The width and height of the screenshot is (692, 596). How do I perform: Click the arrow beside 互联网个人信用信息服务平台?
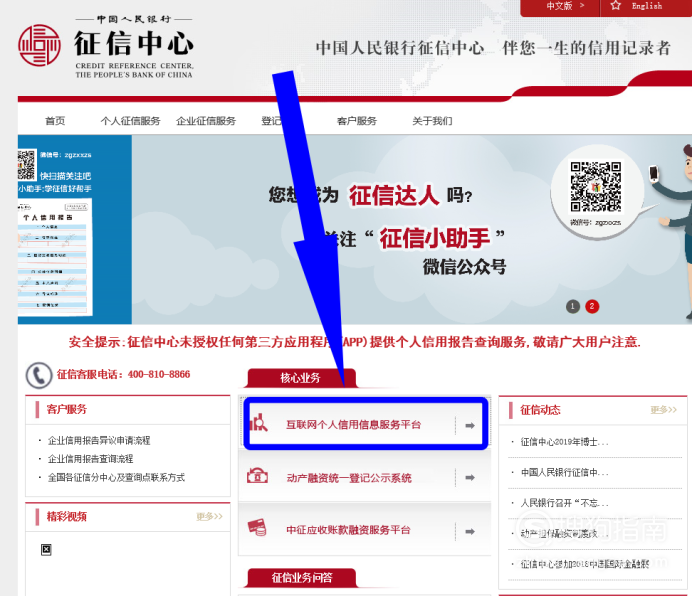[x=470, y=425]
